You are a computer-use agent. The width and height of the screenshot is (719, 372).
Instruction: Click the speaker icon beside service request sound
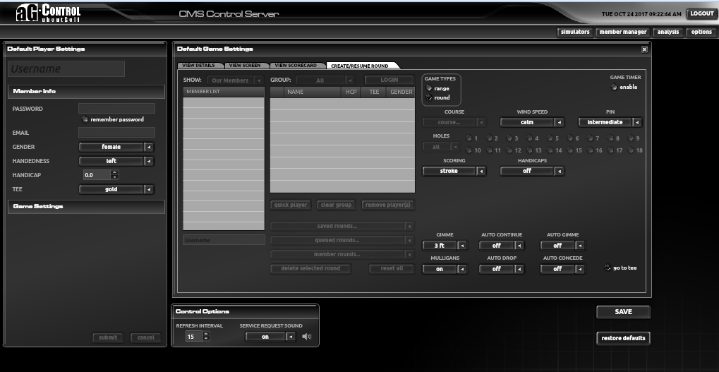[x=307, y=337]
